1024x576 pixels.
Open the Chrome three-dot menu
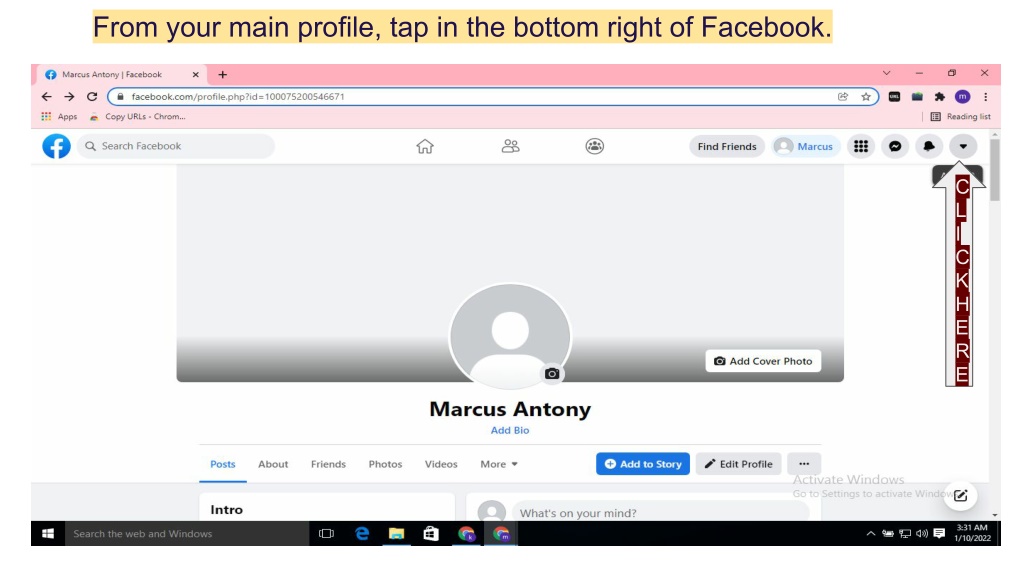tap(985, 97)
